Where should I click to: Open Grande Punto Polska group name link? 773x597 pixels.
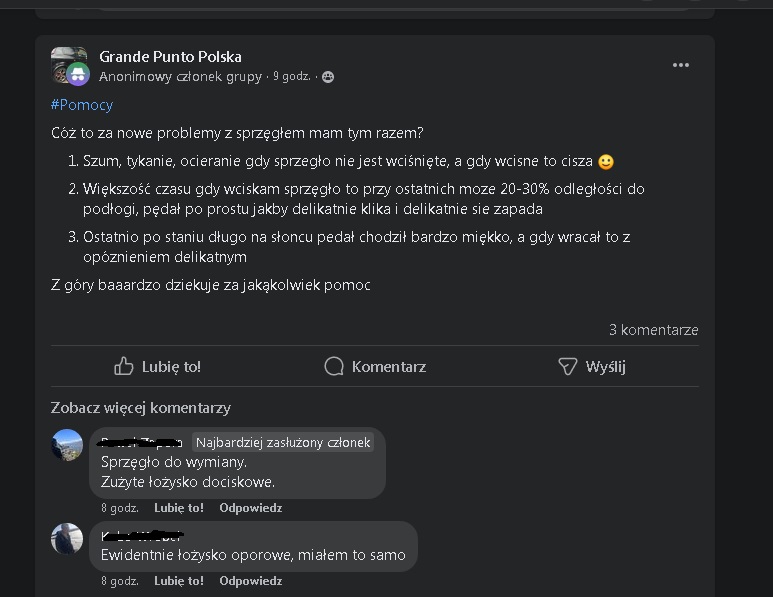[x=170, y=57]
